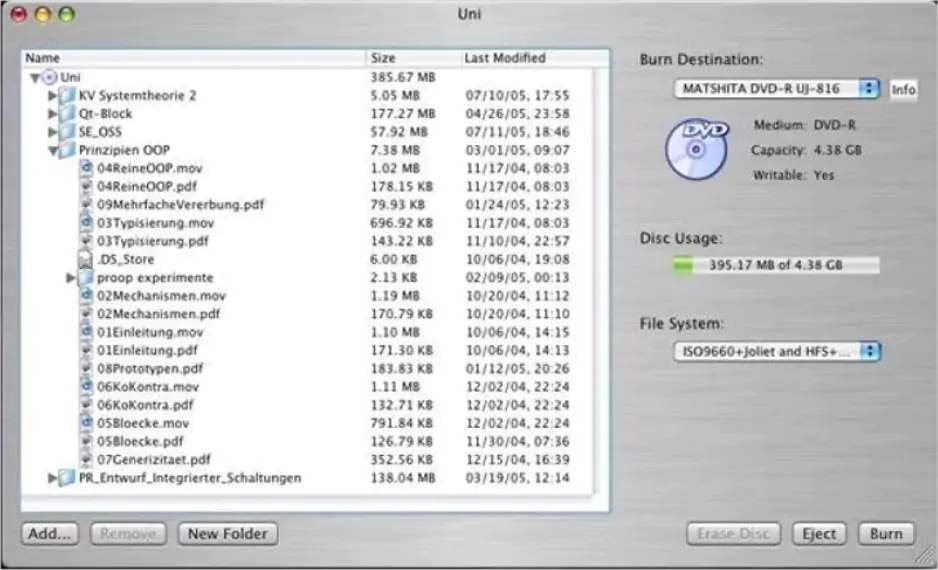Click the 07/10/05, 17:55 date value
The width and height of the screenshot is (938, 570).
point(517,95)
